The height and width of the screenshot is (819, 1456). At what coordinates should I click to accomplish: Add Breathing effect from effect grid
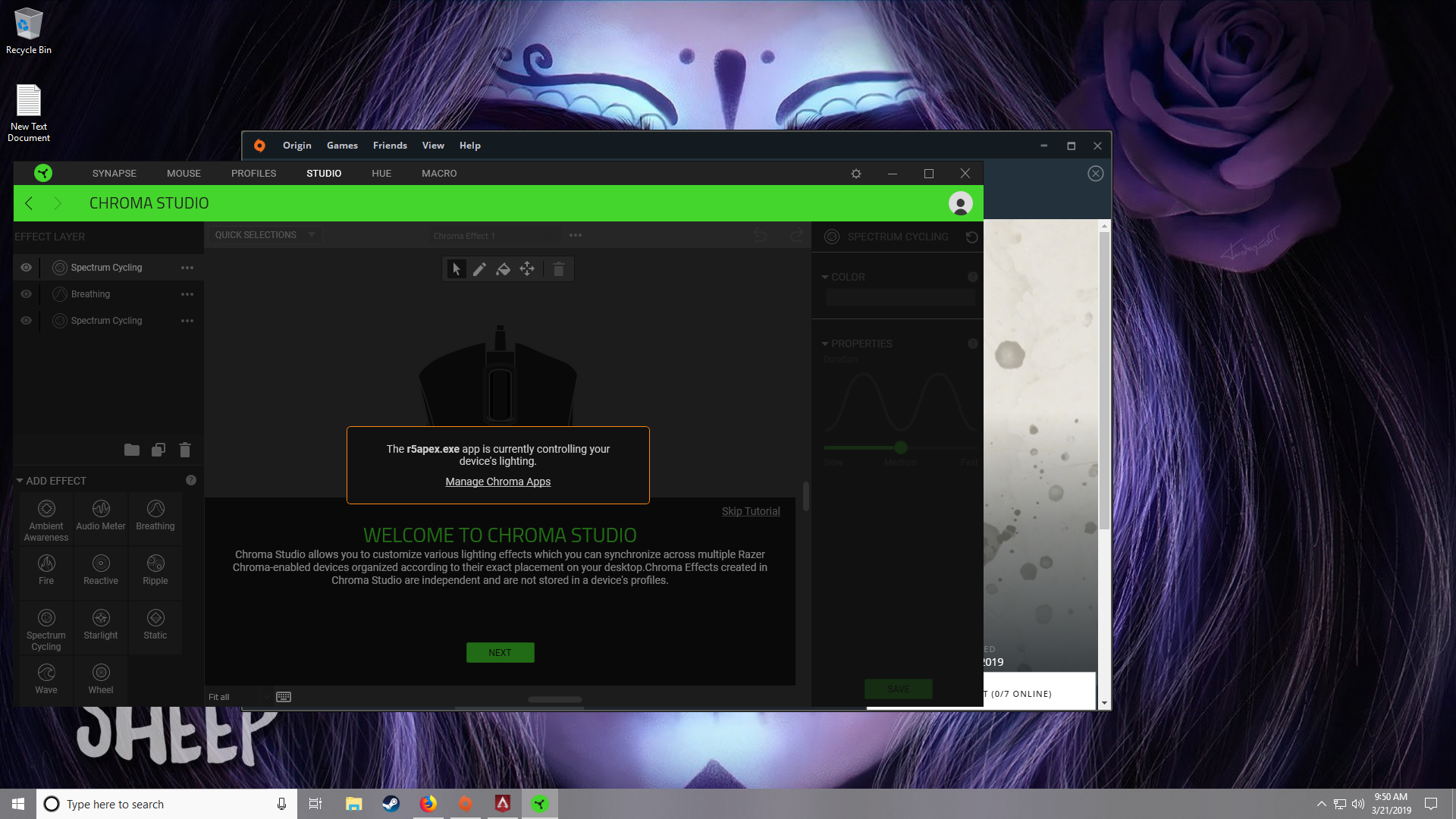click(x=155, y=520)
